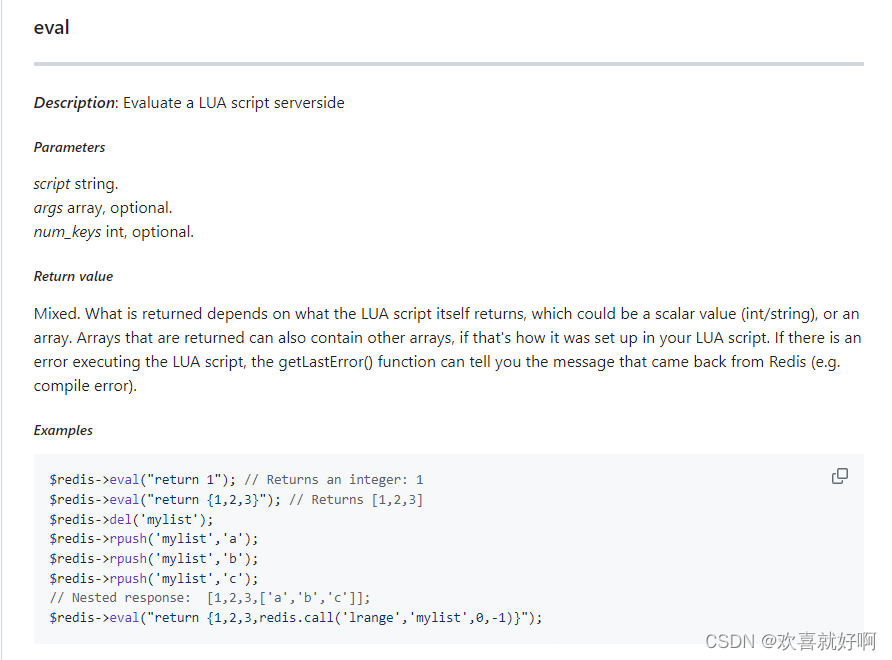Screen dimensions: 892x660
Task: Click the rpush 'mylist','b' line
Action: click(154, 559)
